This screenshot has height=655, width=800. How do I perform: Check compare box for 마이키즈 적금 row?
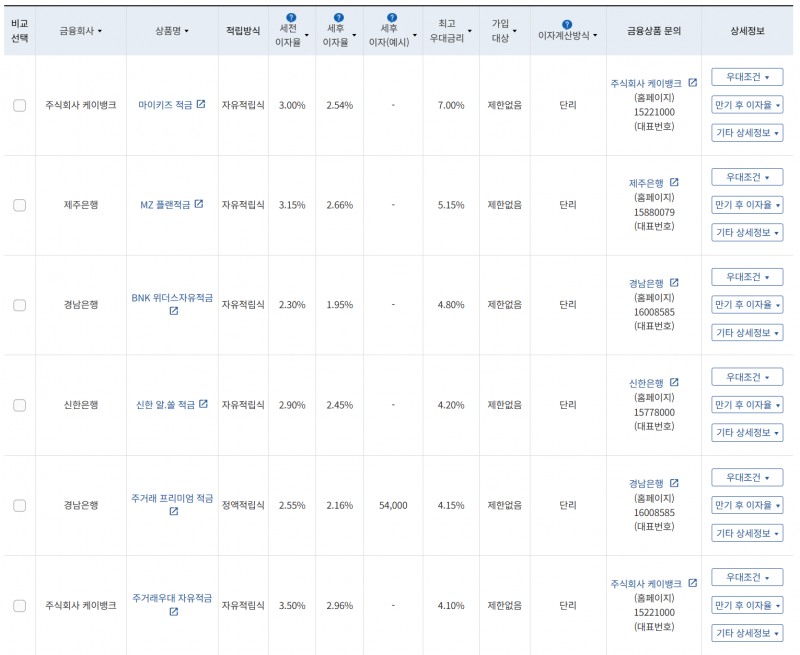[x=19, y=106]
